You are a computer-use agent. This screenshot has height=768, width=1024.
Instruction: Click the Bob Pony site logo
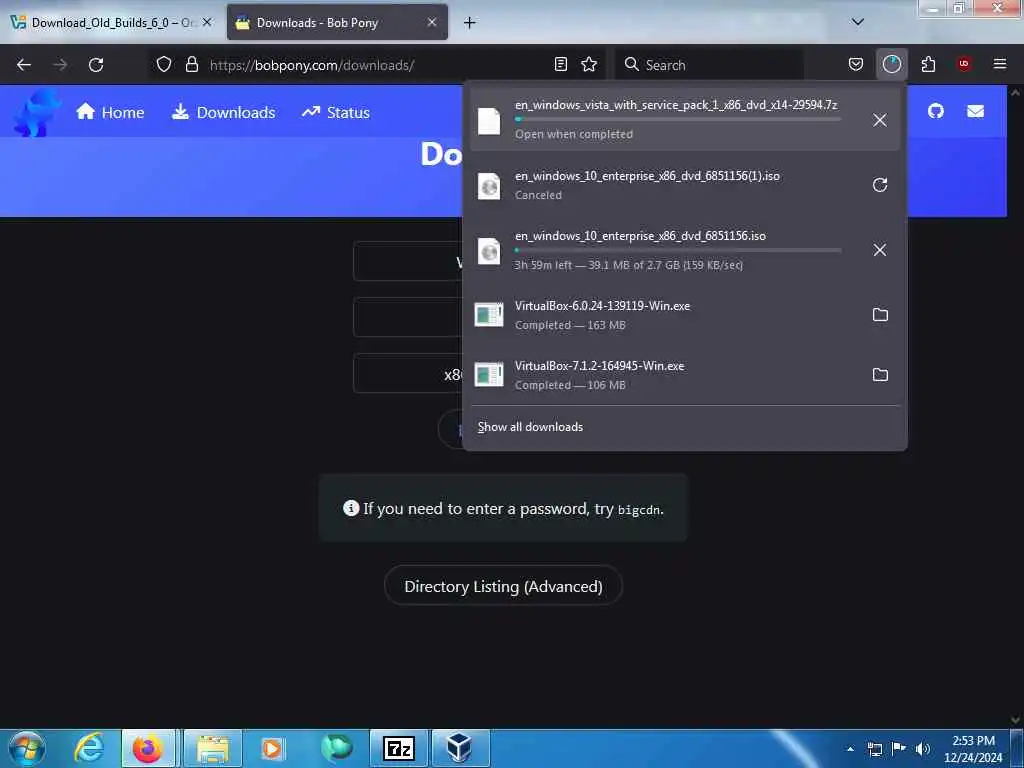tap(37, 113)
